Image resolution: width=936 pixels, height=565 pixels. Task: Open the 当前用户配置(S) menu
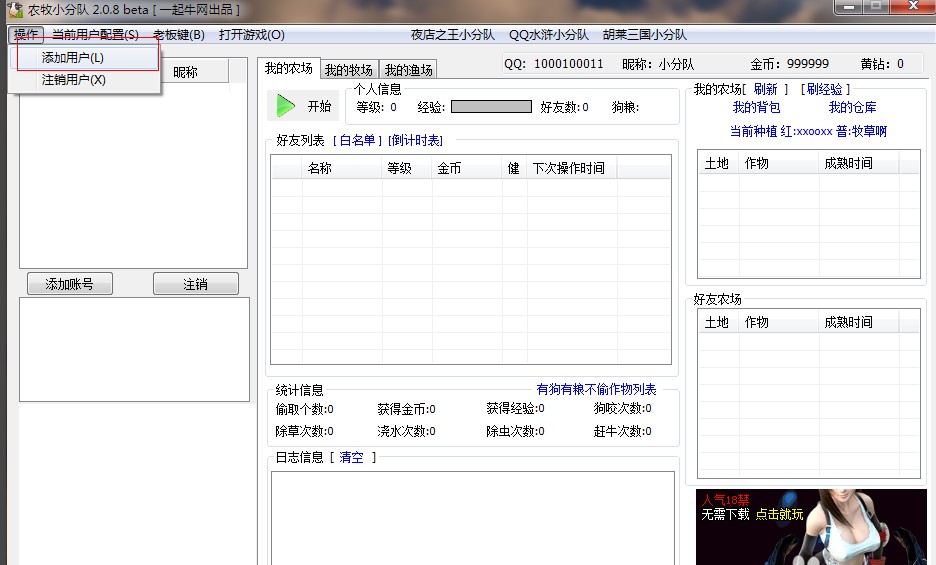(x=95, y=35)
